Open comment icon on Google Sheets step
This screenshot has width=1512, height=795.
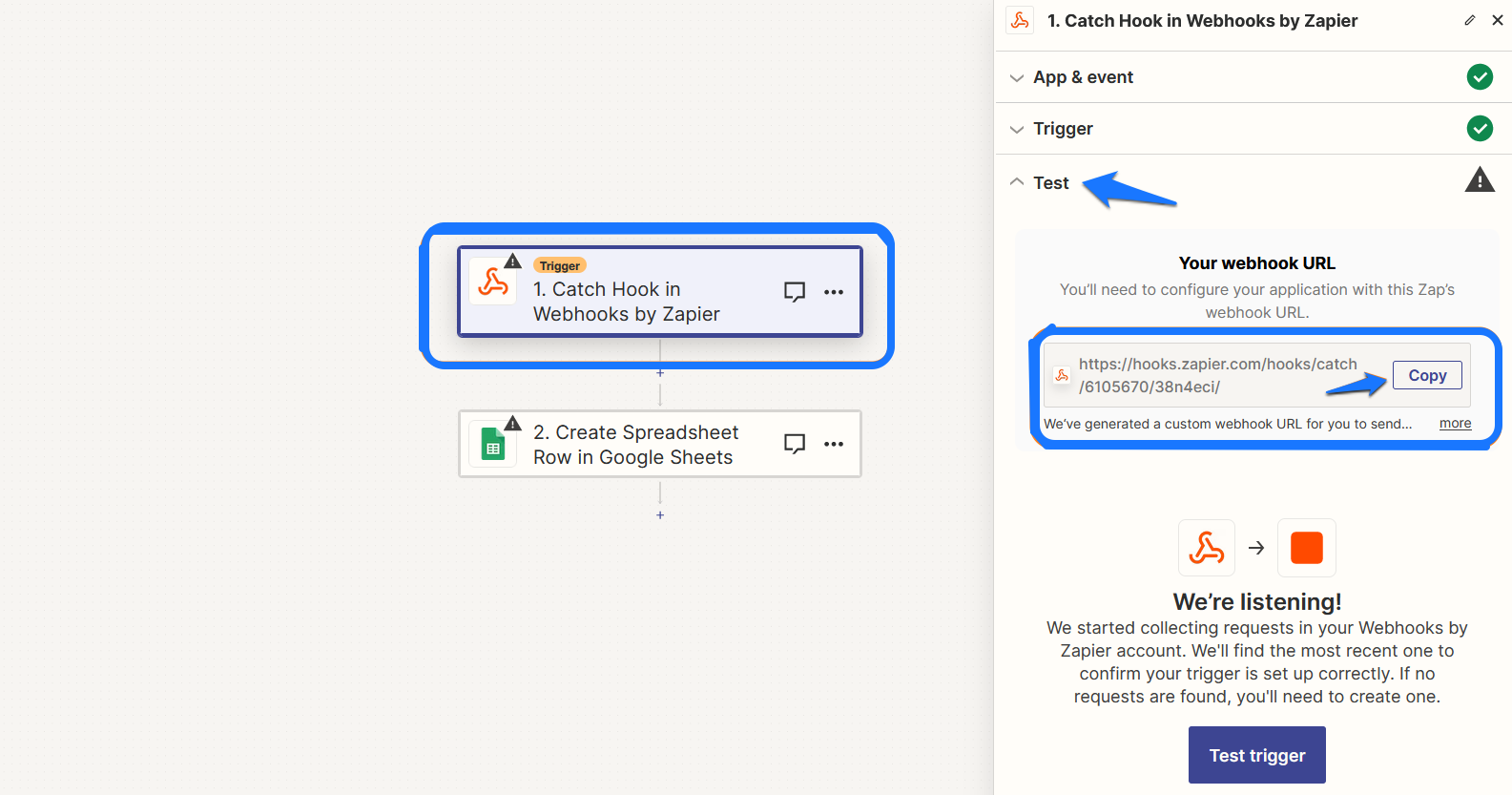(x=794, y=444)
